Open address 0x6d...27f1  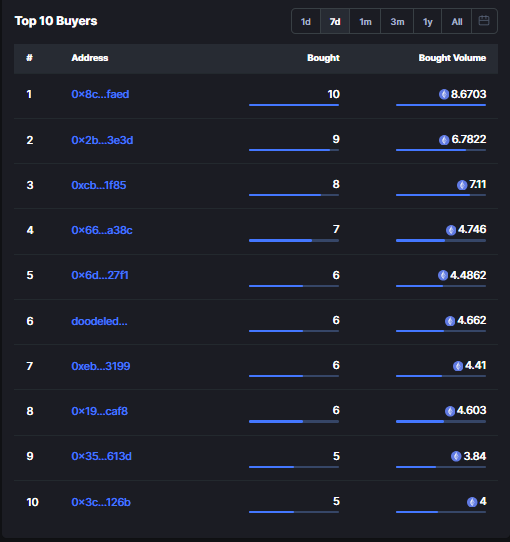coord(100,275)
